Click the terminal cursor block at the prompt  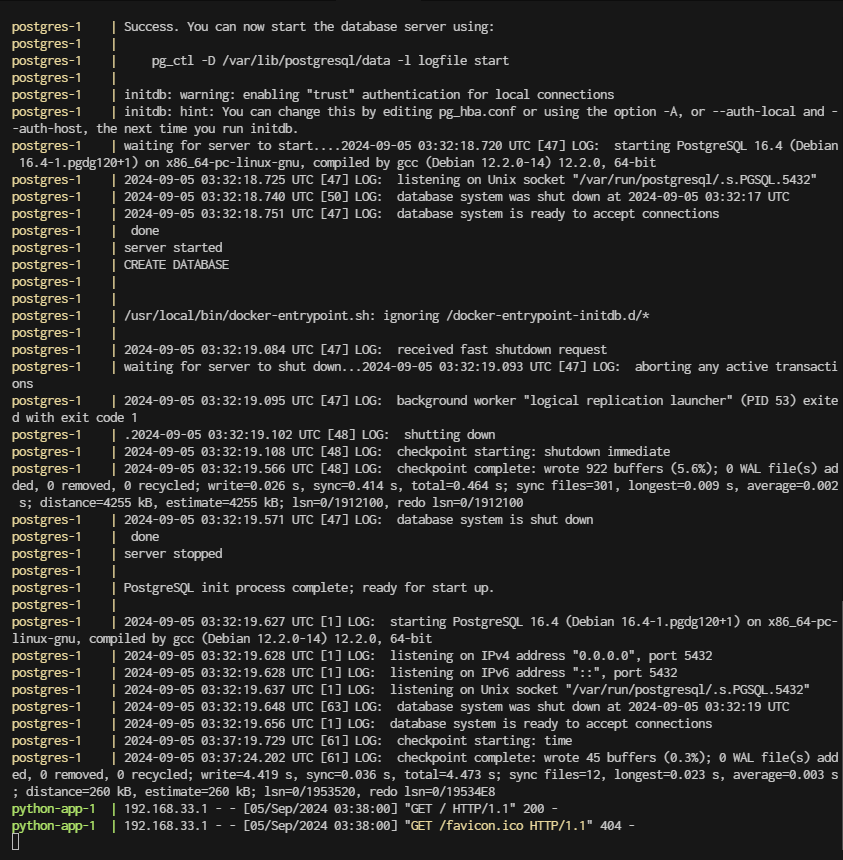[x=16, y=843]
